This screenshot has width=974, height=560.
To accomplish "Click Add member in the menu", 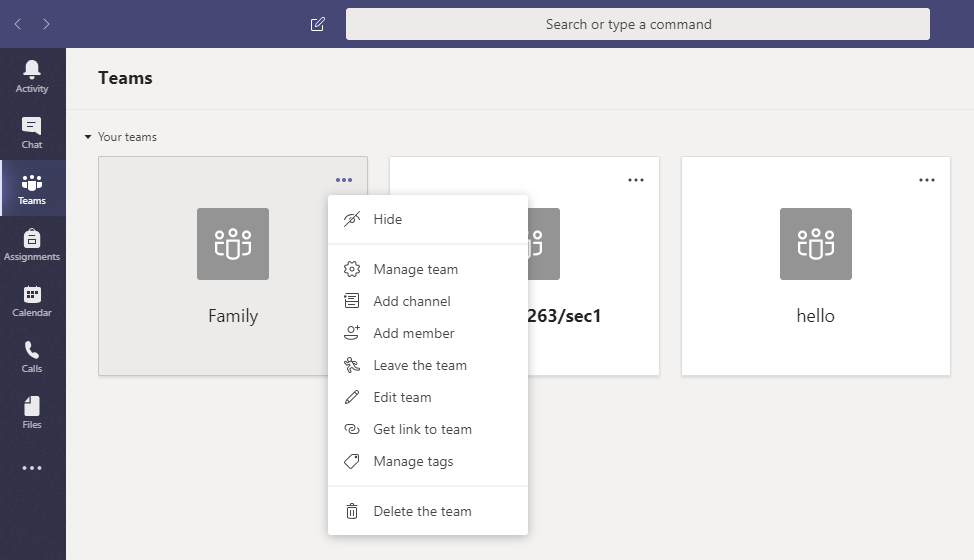I will [413, 333].
